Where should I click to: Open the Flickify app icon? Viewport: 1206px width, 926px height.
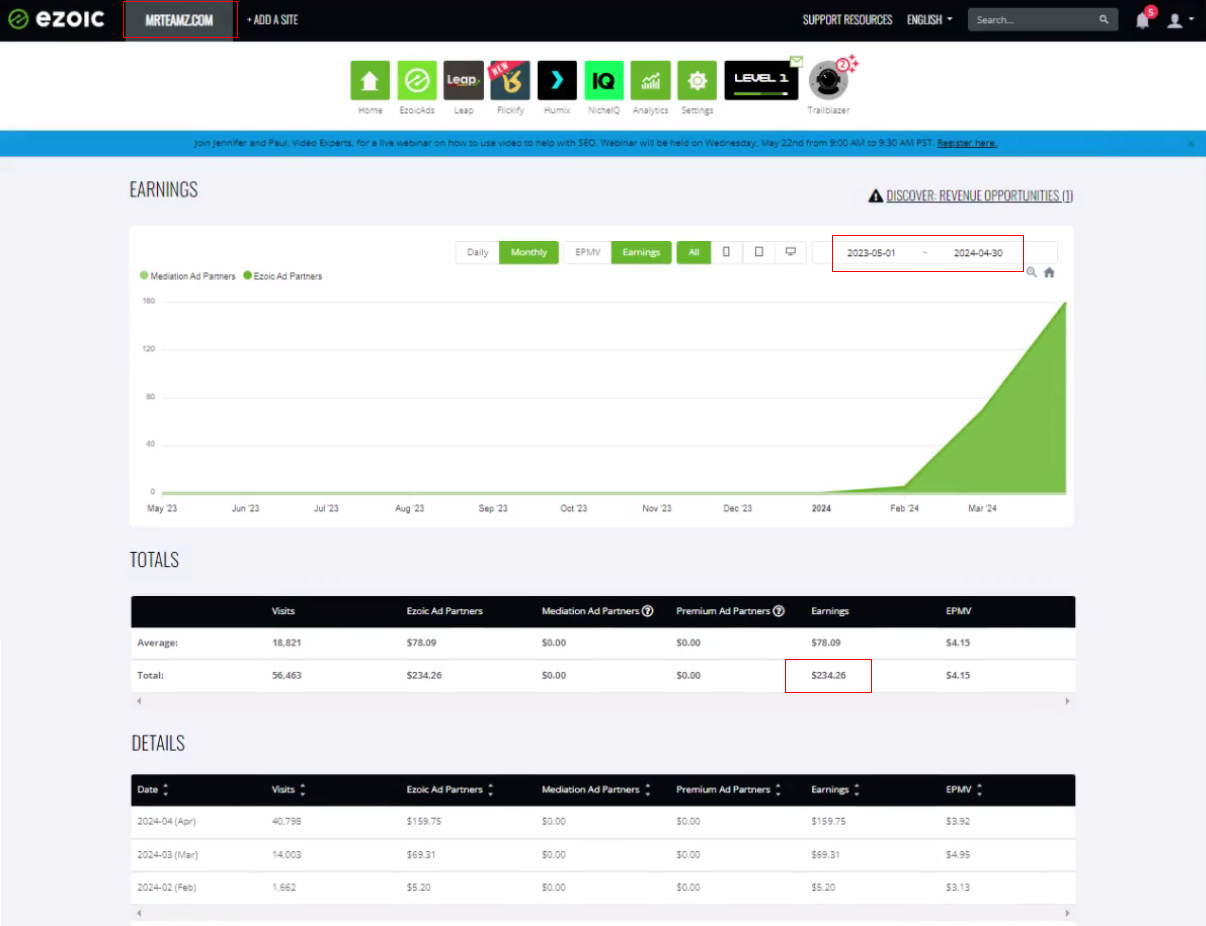(x=510, y=80)
